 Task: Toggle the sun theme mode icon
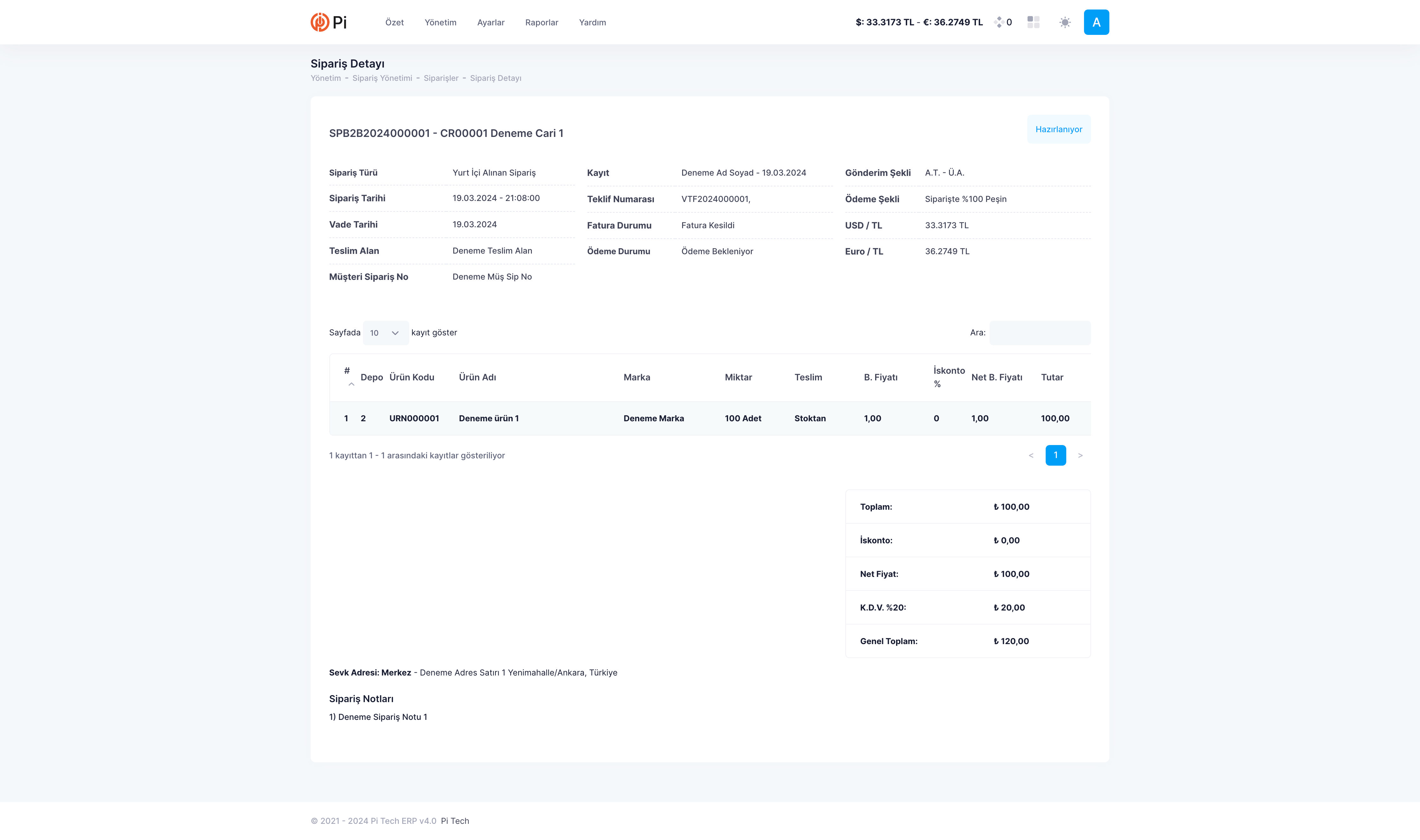point(1065,22)
